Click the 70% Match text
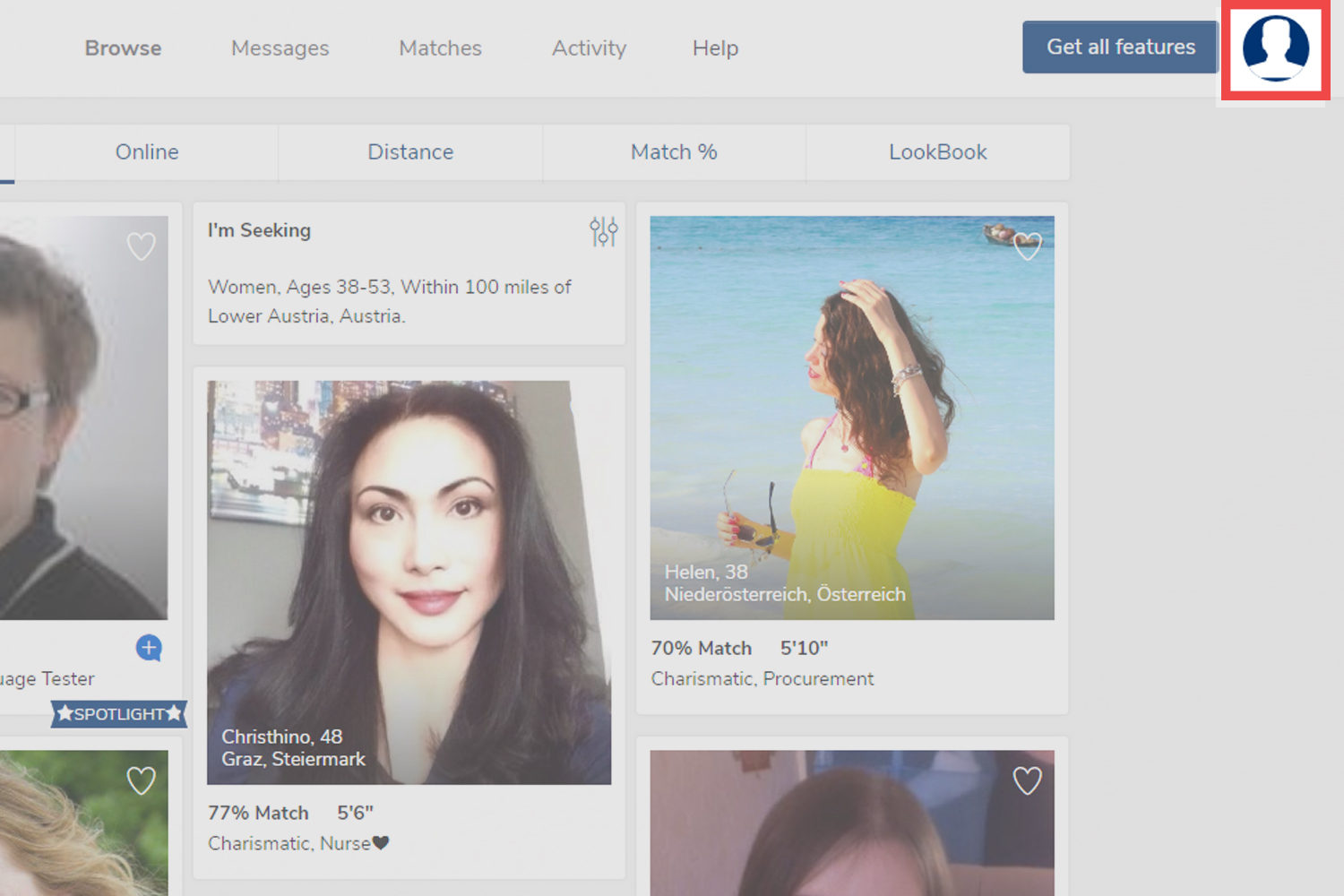 701,648
